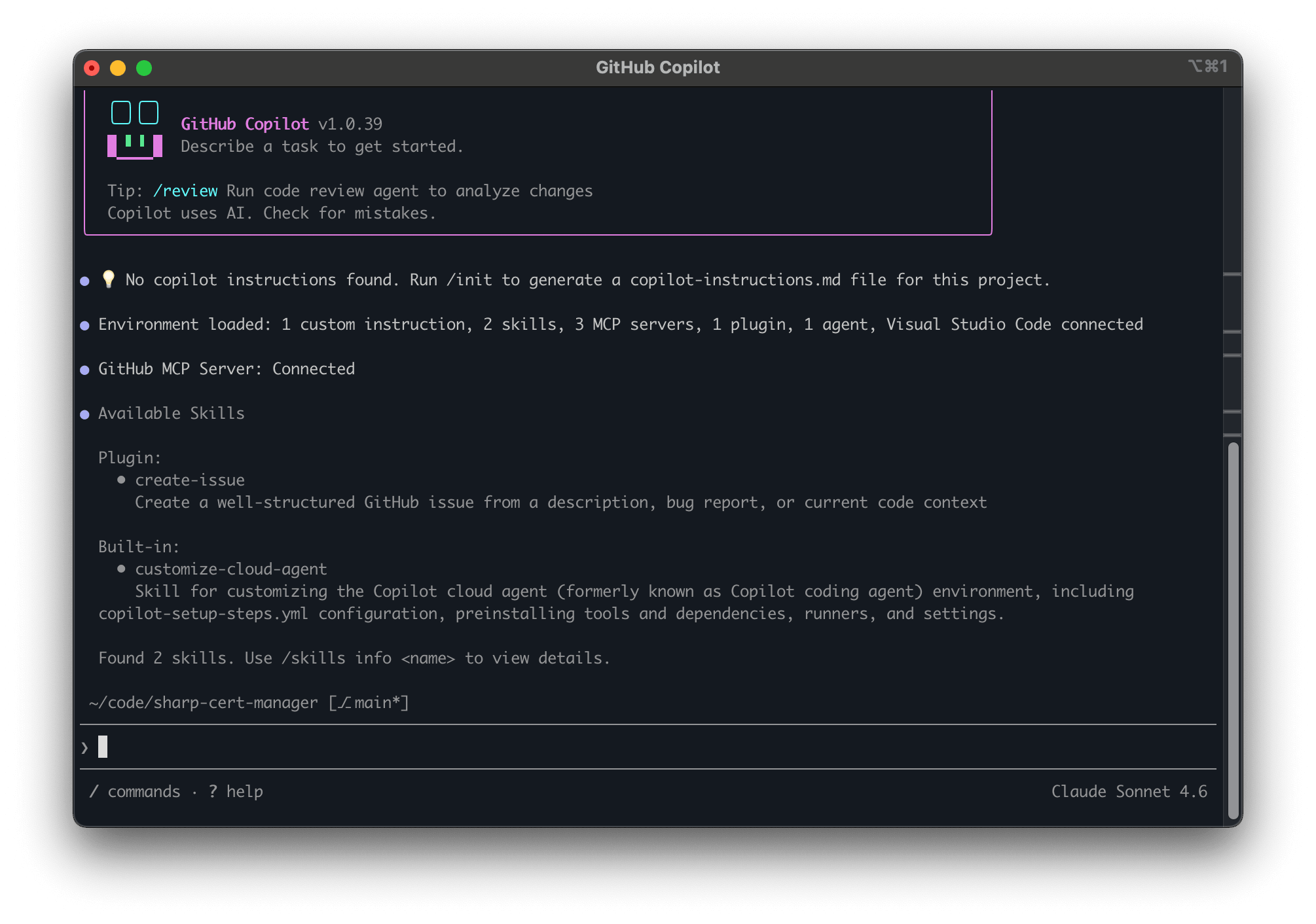This screenshot has height=924, width=1316.
Task: Click 'Describe a task to get started.'
Action: [322, 147]
